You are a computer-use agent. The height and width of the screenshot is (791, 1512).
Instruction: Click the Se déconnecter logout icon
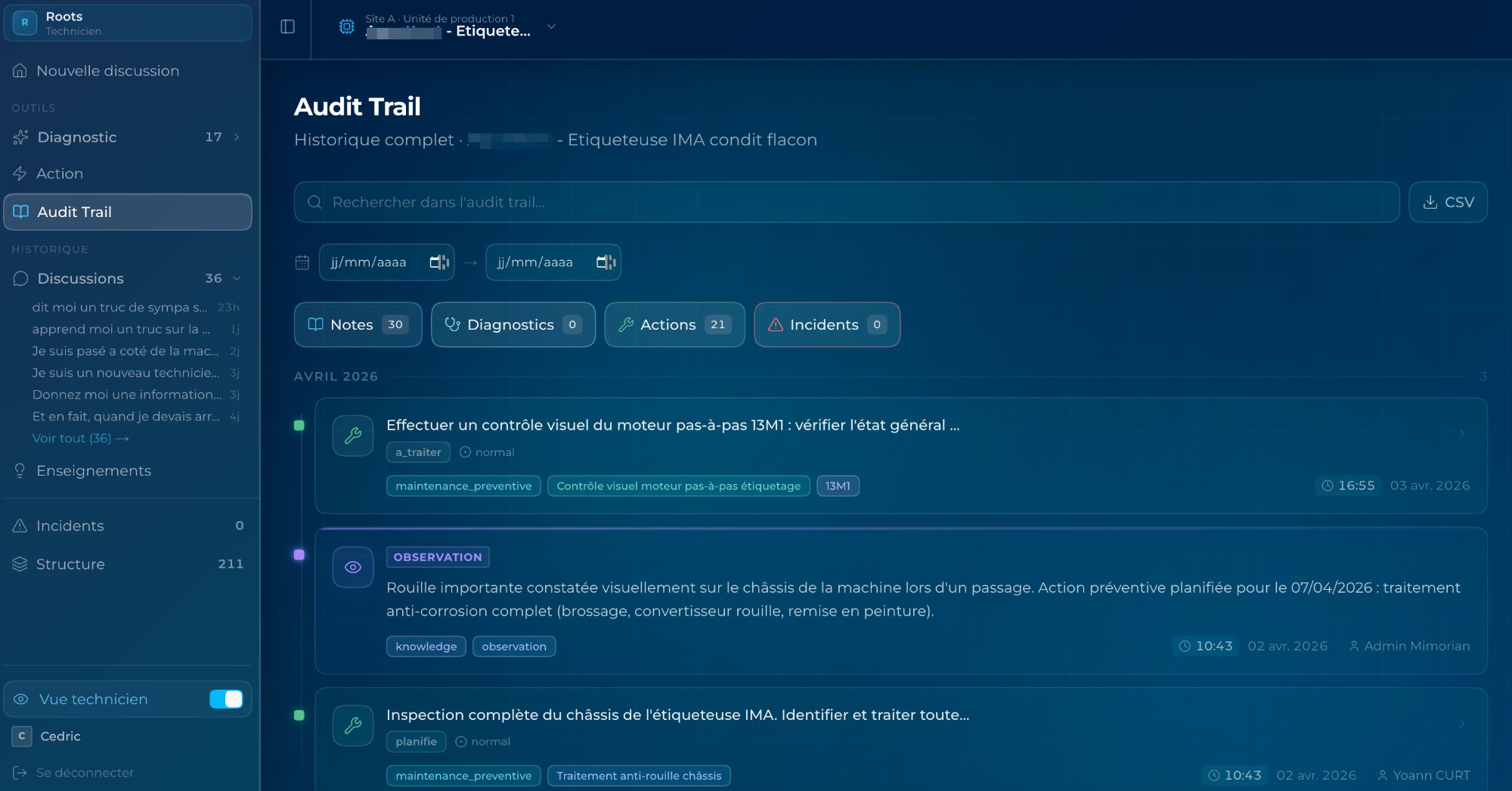20,772
